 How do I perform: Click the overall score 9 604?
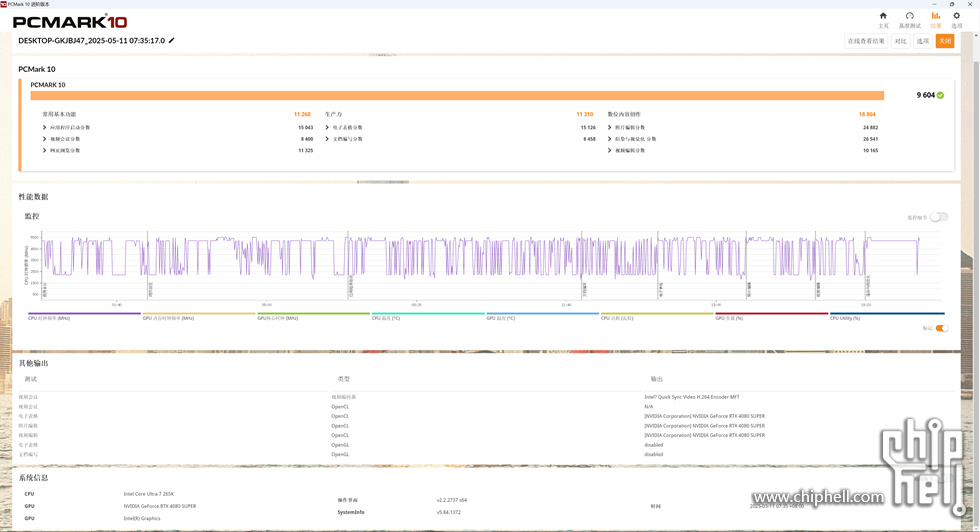[x=926, y=95]
